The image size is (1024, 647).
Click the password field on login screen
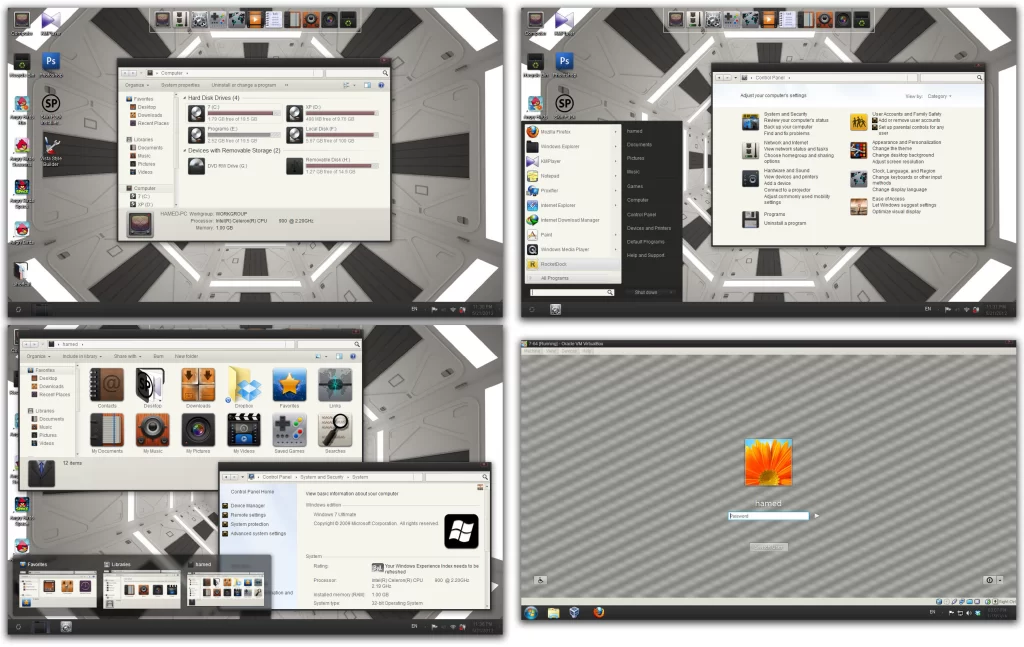tap(768, 516)
